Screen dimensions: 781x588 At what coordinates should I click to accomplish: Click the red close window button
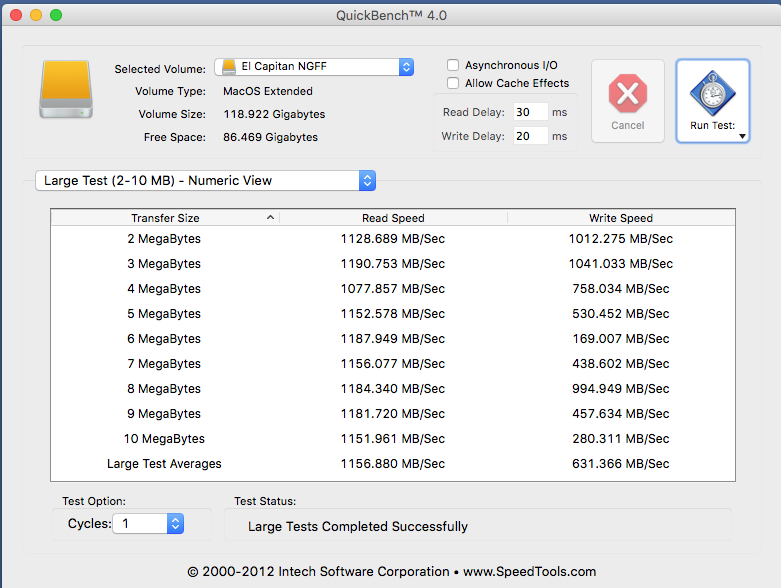[16, 15]
